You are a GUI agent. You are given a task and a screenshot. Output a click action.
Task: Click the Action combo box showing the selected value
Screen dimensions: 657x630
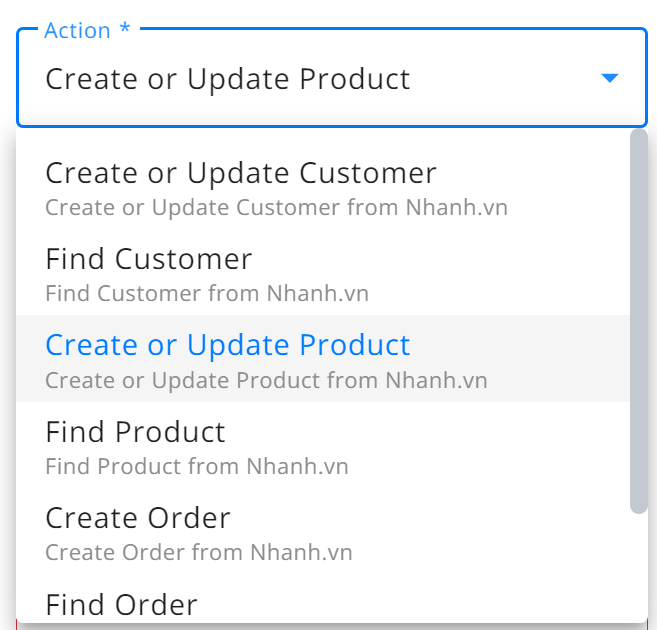pos(332,77)
